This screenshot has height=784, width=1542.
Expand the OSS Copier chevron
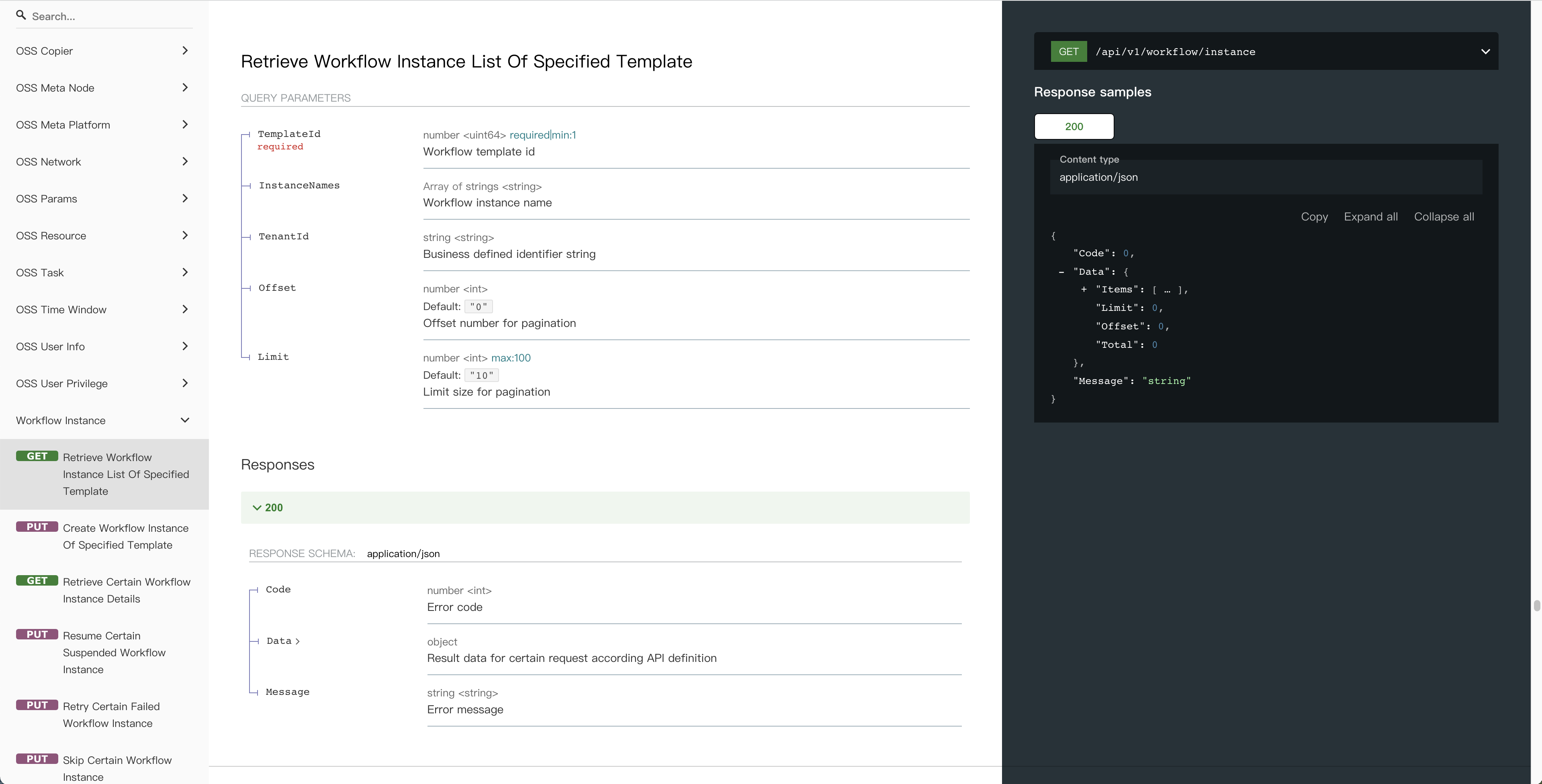185,51
